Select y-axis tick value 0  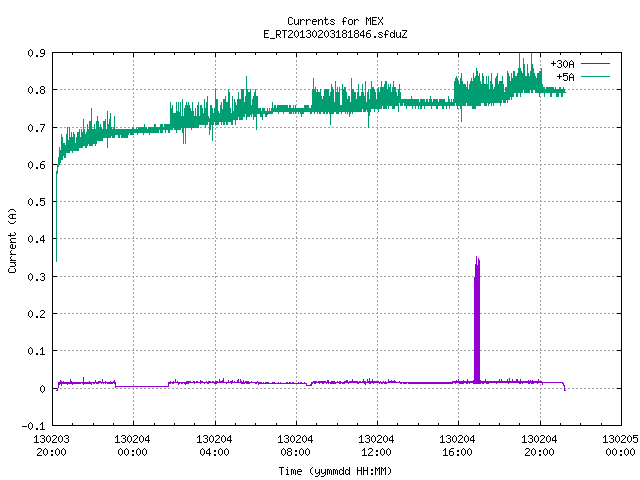coord(42,389)
